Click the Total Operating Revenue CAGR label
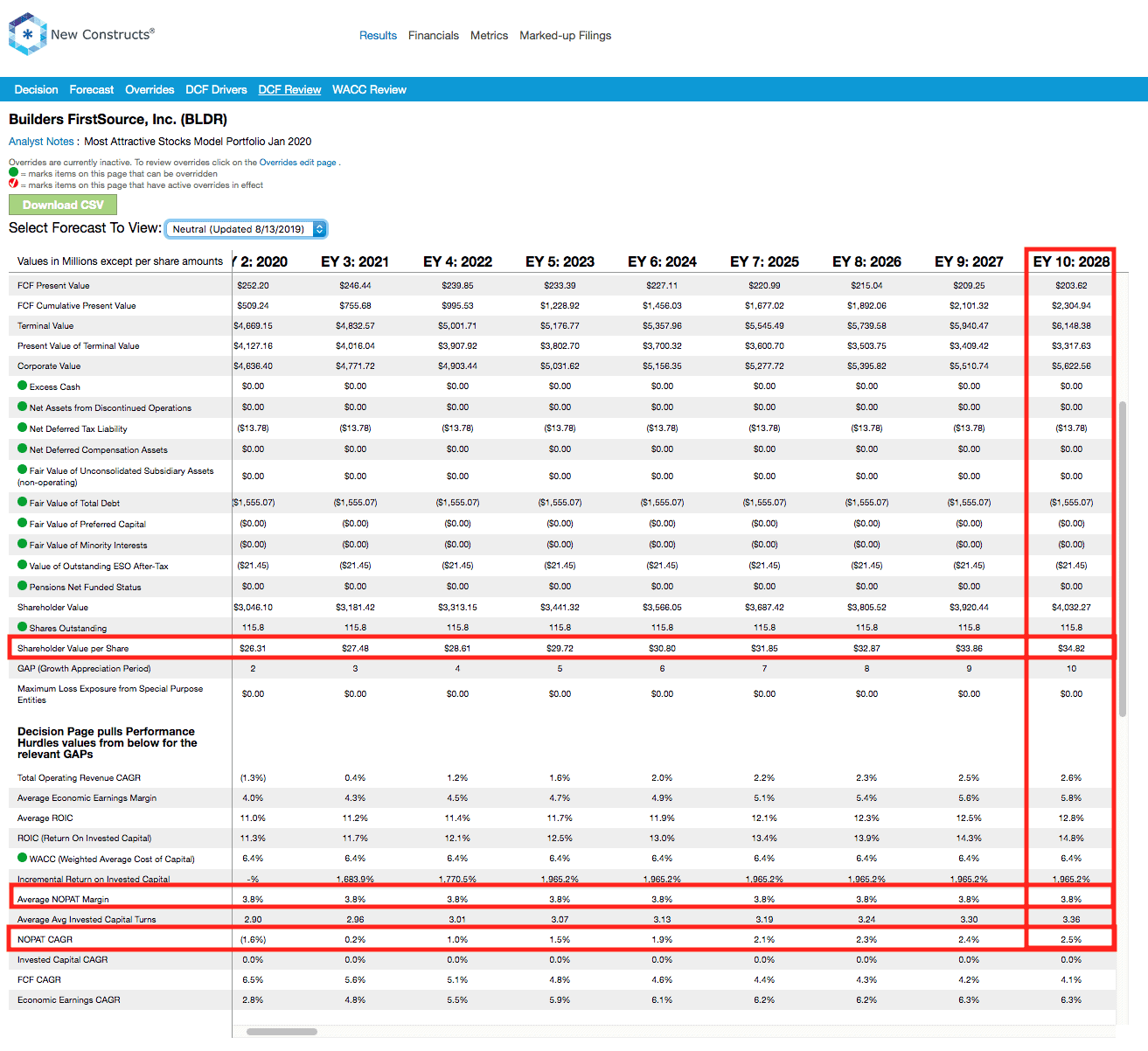The height and width of the screenshot is (1051, 1148). coord(79,778)
